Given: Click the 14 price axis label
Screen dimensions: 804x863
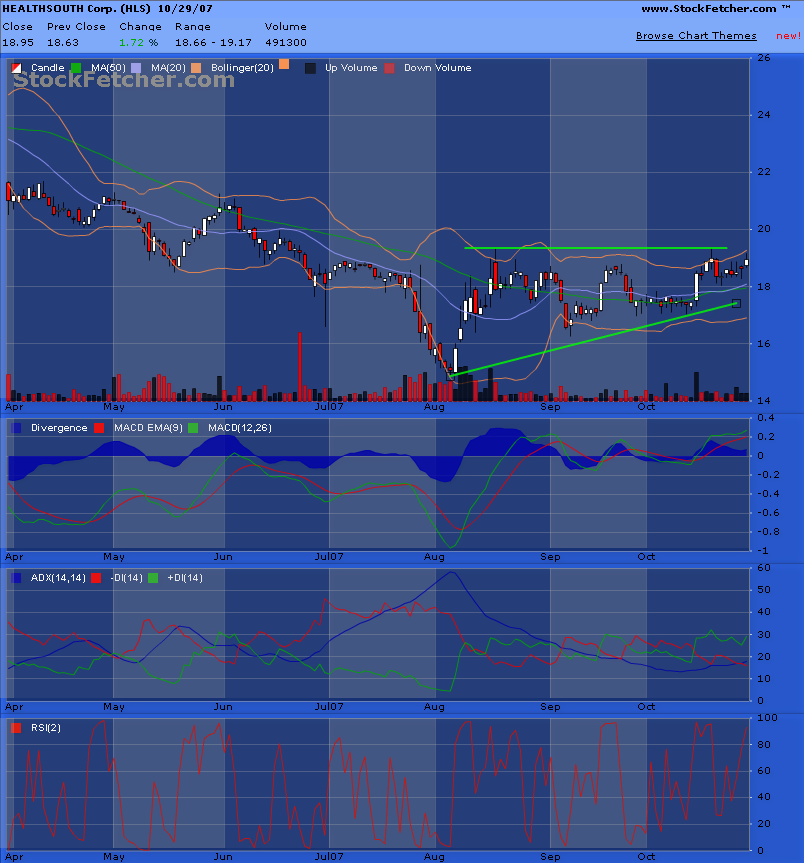Looking at the screenshot, I should 763,401.
